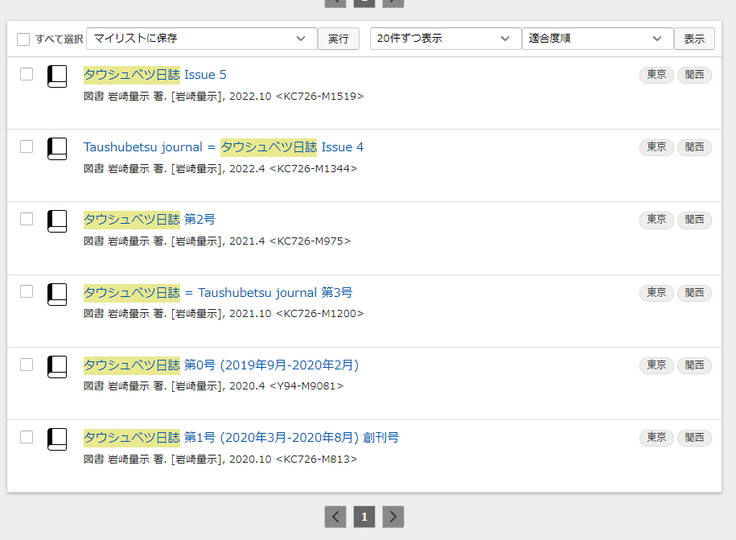Select checkbox for 第1号 創刊号 entry
736x540 pixels.
[27, 437]
